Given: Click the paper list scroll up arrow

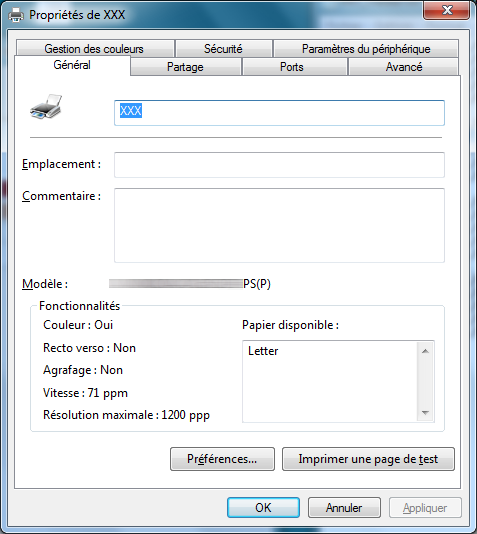Looking at the screenshot, I should (425, 351).
